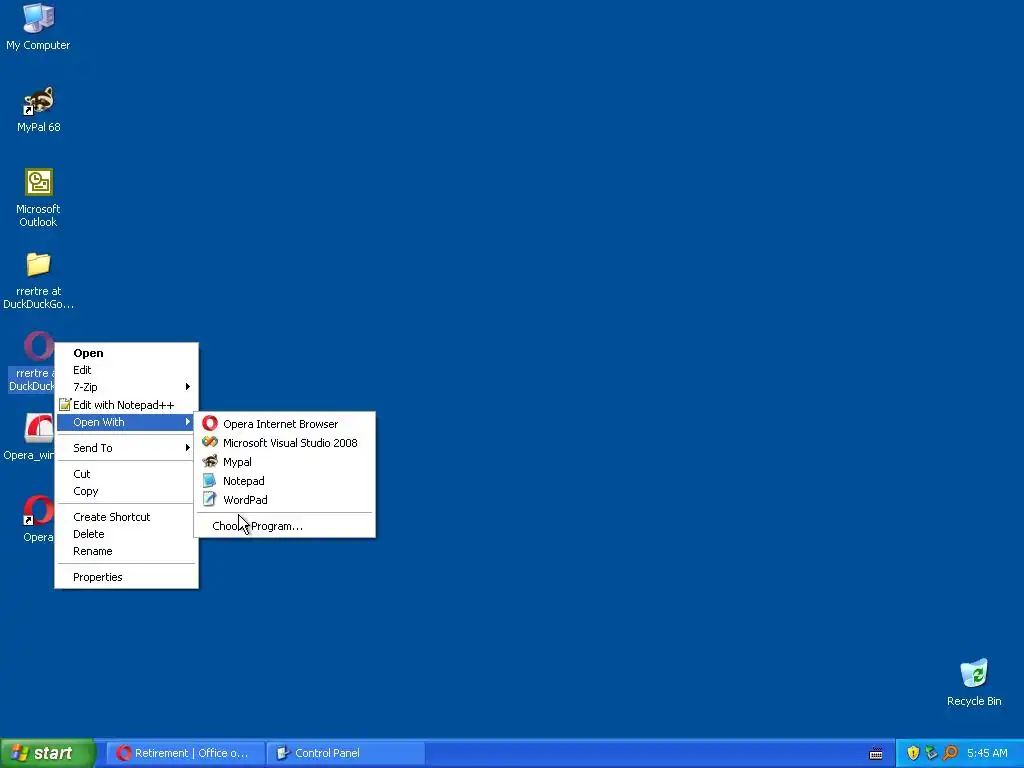Image resolution: width=1024 pixels, height=768 pixels.
Task: Open with WordPad
Action: [x=285, y=500]
